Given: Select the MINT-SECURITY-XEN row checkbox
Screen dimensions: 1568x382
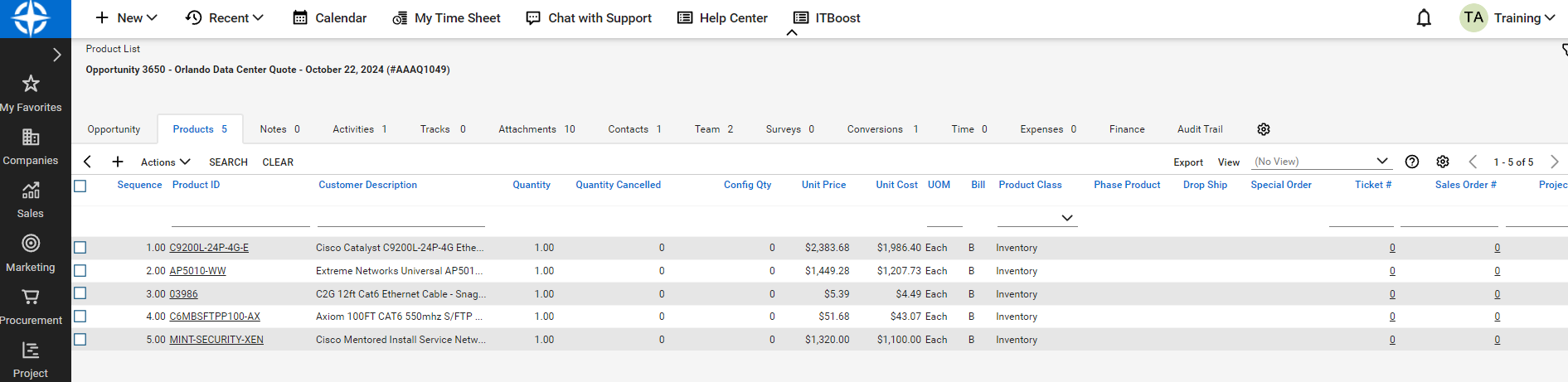Looking at the screenshot, I should [80, 340].
